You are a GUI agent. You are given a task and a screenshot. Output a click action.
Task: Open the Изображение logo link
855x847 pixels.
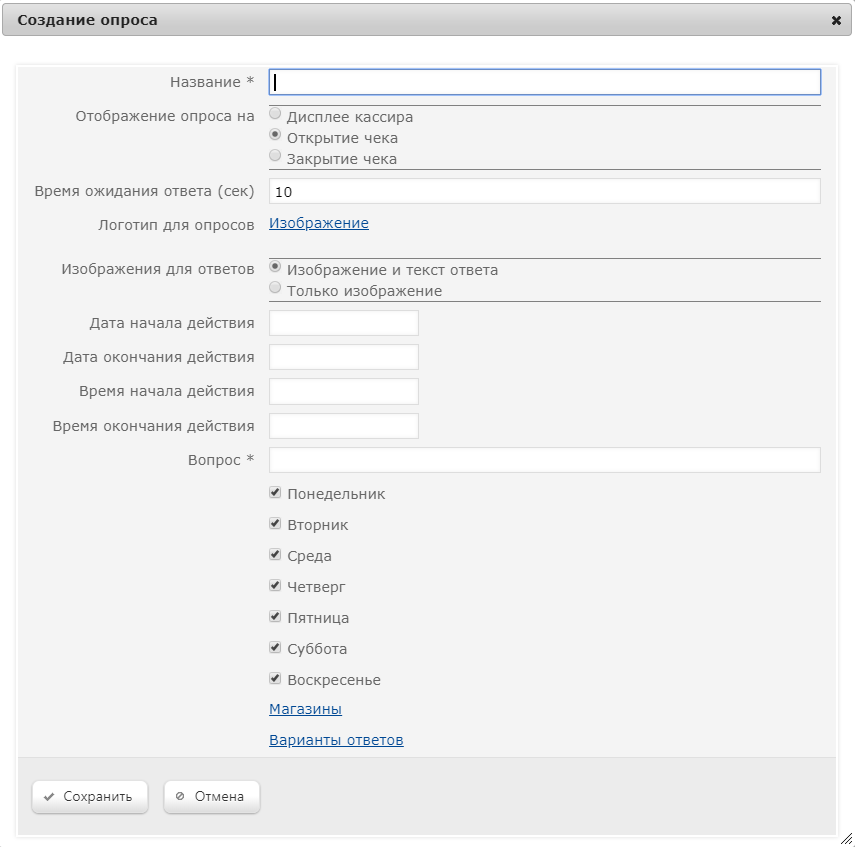click(x=319, y=223)
